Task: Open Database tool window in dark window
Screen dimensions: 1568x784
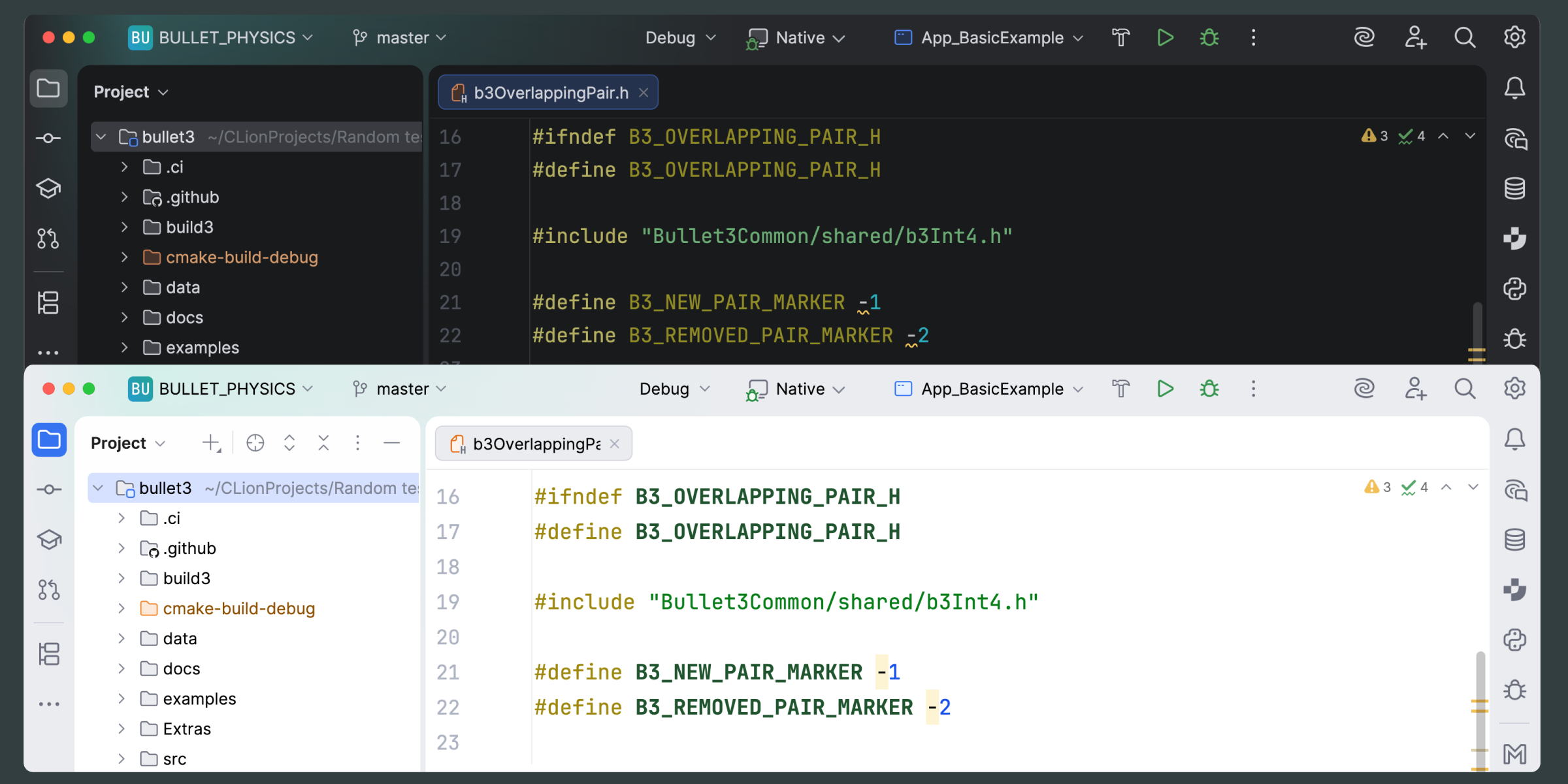Action: point(1514,189)
